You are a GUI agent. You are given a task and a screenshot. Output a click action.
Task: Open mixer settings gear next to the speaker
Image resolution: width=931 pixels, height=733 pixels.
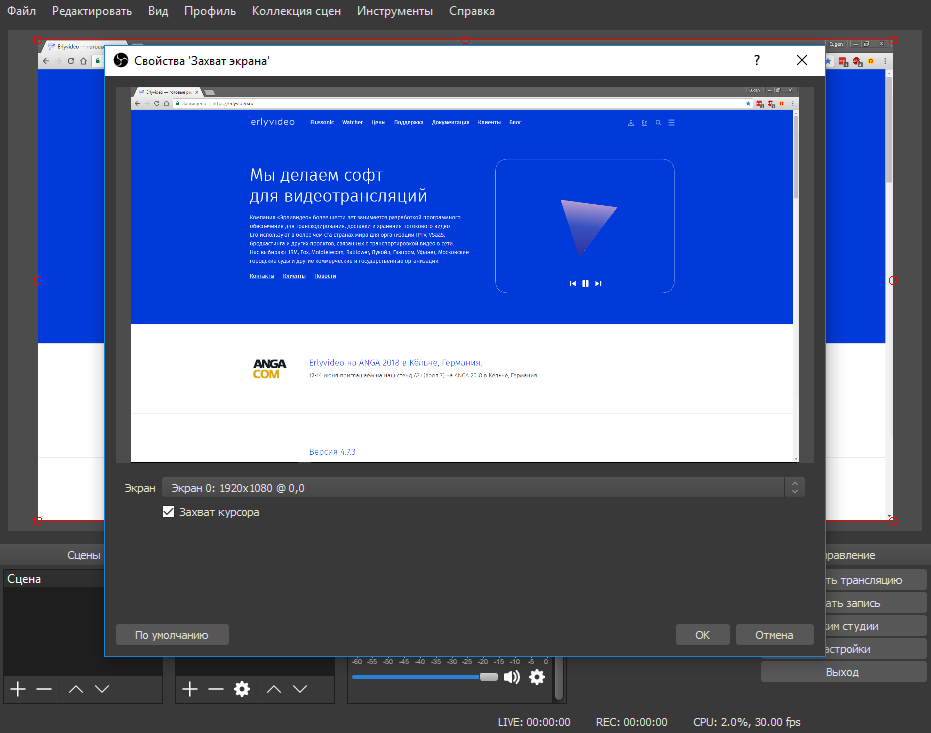[x=537, y=677]
